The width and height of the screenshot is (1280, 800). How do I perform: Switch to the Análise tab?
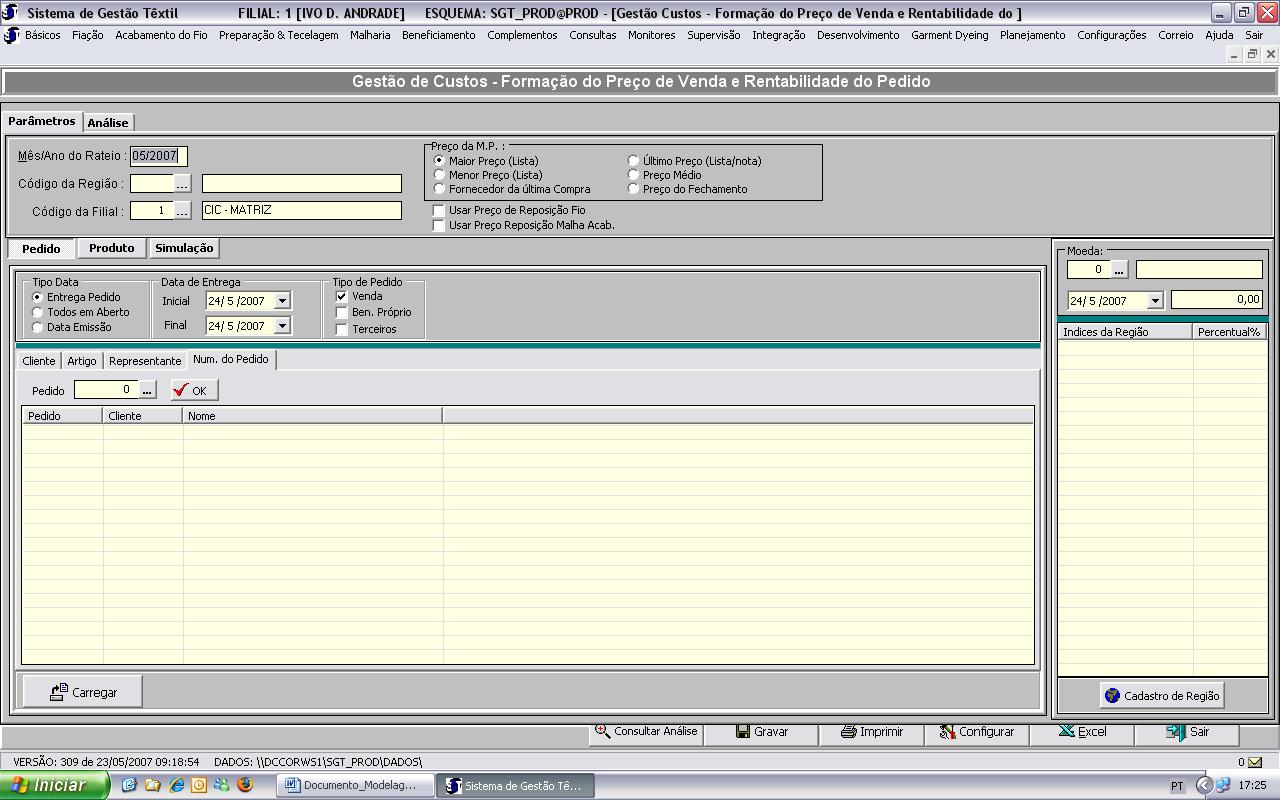coord(108,123)
